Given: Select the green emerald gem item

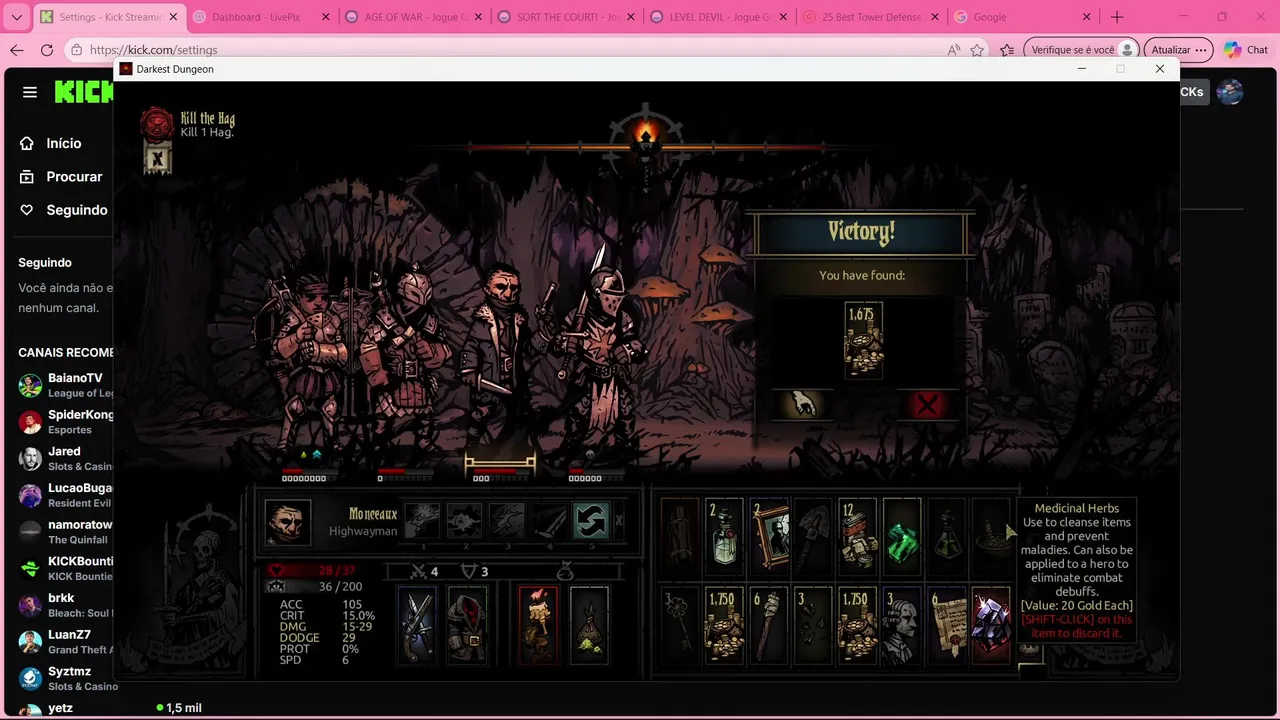Looking at the screenshot, I should 902,537.
